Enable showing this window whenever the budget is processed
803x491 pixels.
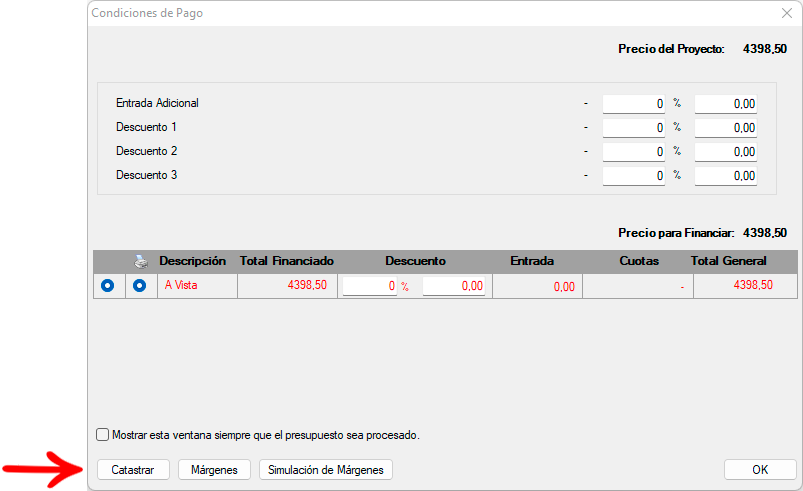click(x=102, y=435)
